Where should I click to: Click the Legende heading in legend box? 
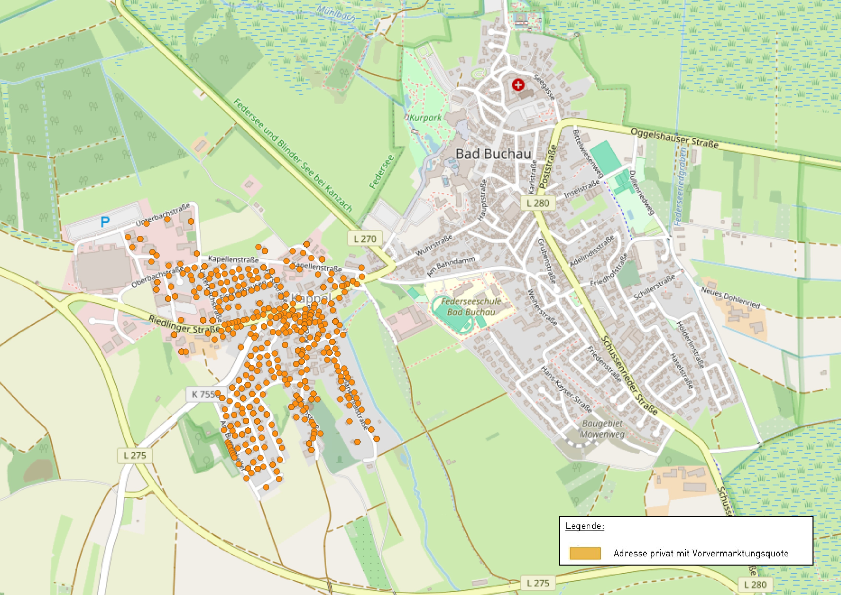point(584,526)
